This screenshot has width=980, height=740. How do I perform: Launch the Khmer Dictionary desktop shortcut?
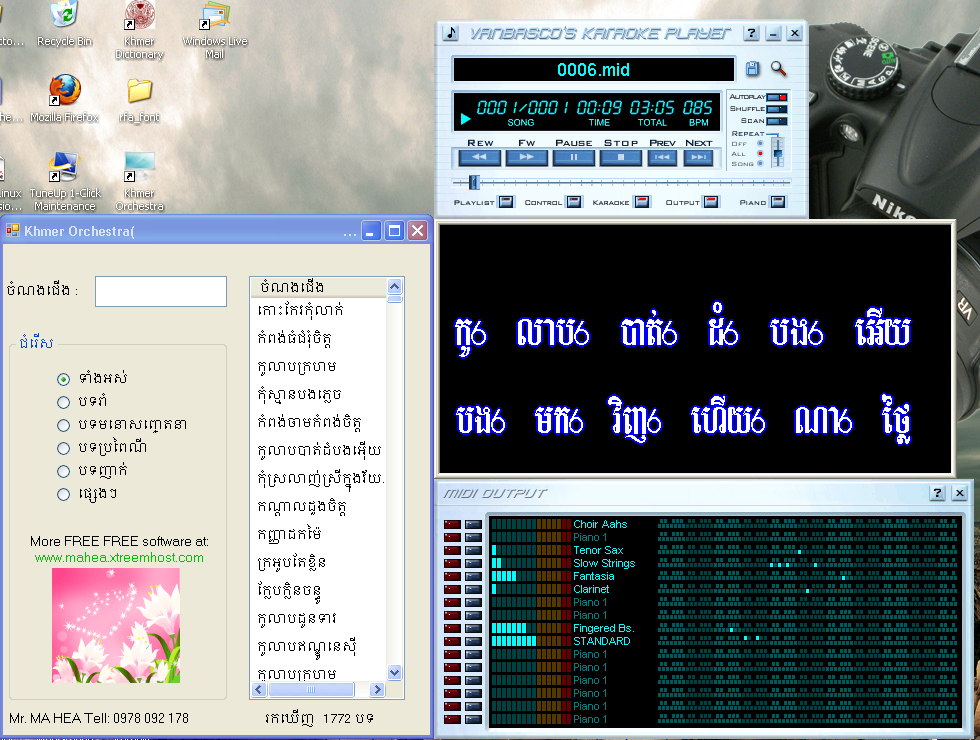(139, 30)
